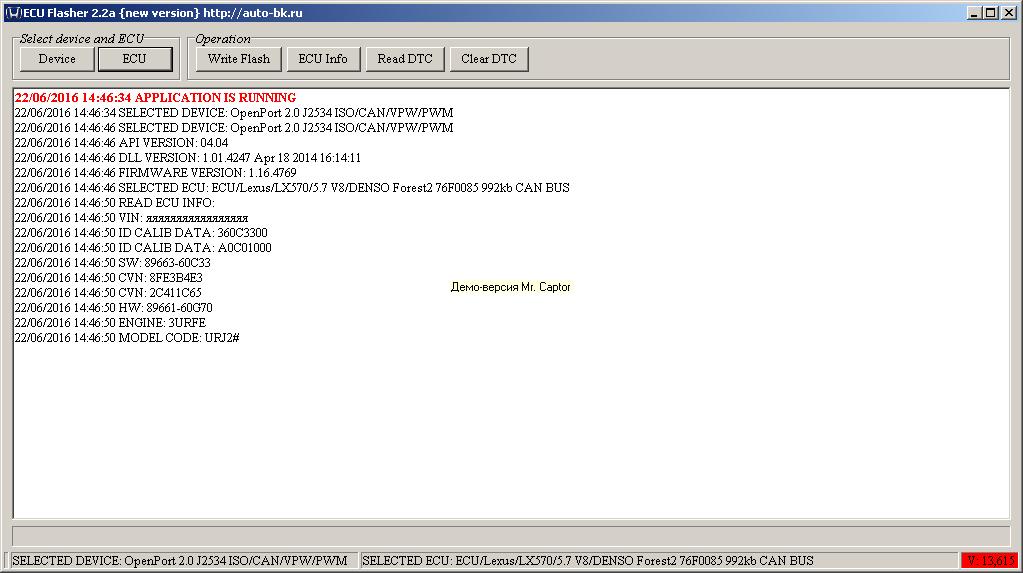This screenshot has height=573, width=1023.
Task: Click the SELECTED ECU status bar entry
Action: tap(658, 561)
